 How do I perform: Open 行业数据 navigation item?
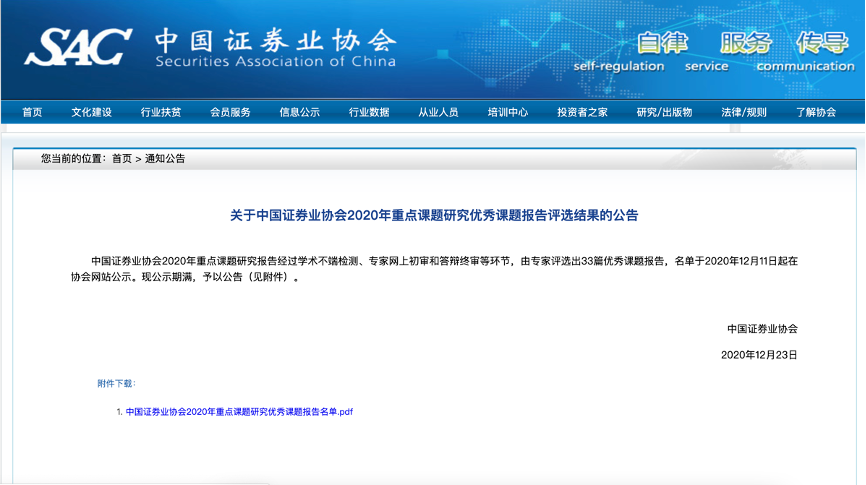(369, 112)
